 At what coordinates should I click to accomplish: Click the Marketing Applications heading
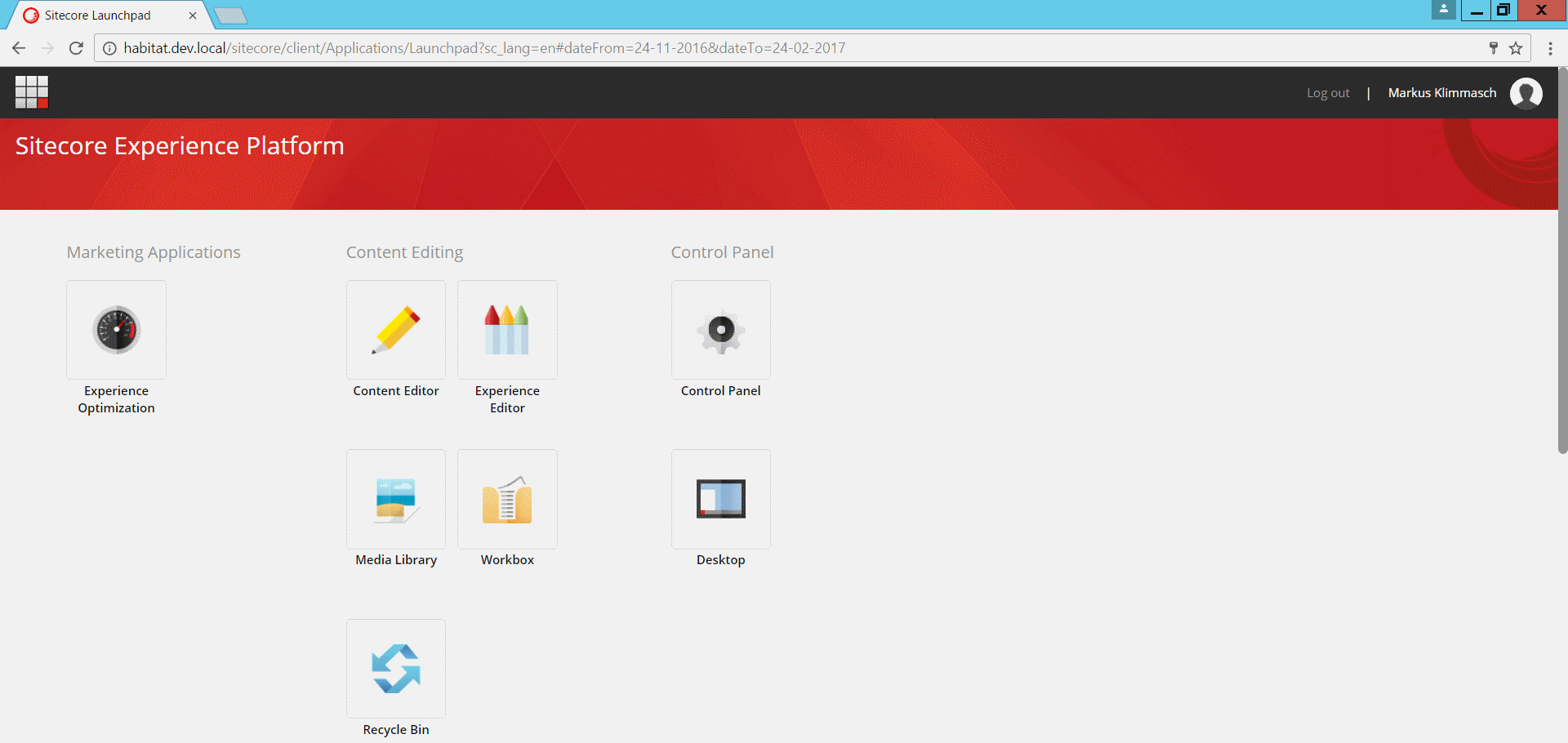pos(154,252)
